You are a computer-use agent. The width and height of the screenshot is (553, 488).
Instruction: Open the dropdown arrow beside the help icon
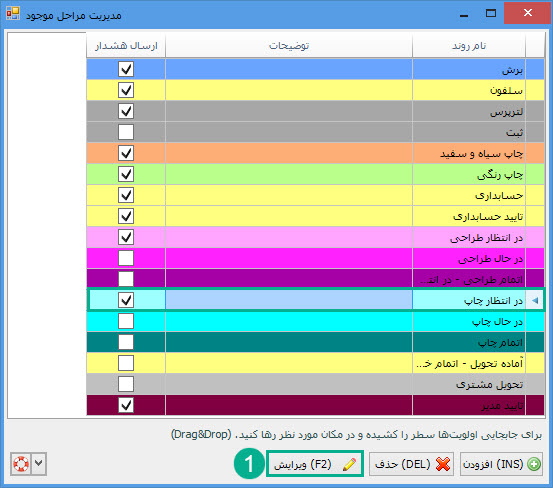point(39,464)
